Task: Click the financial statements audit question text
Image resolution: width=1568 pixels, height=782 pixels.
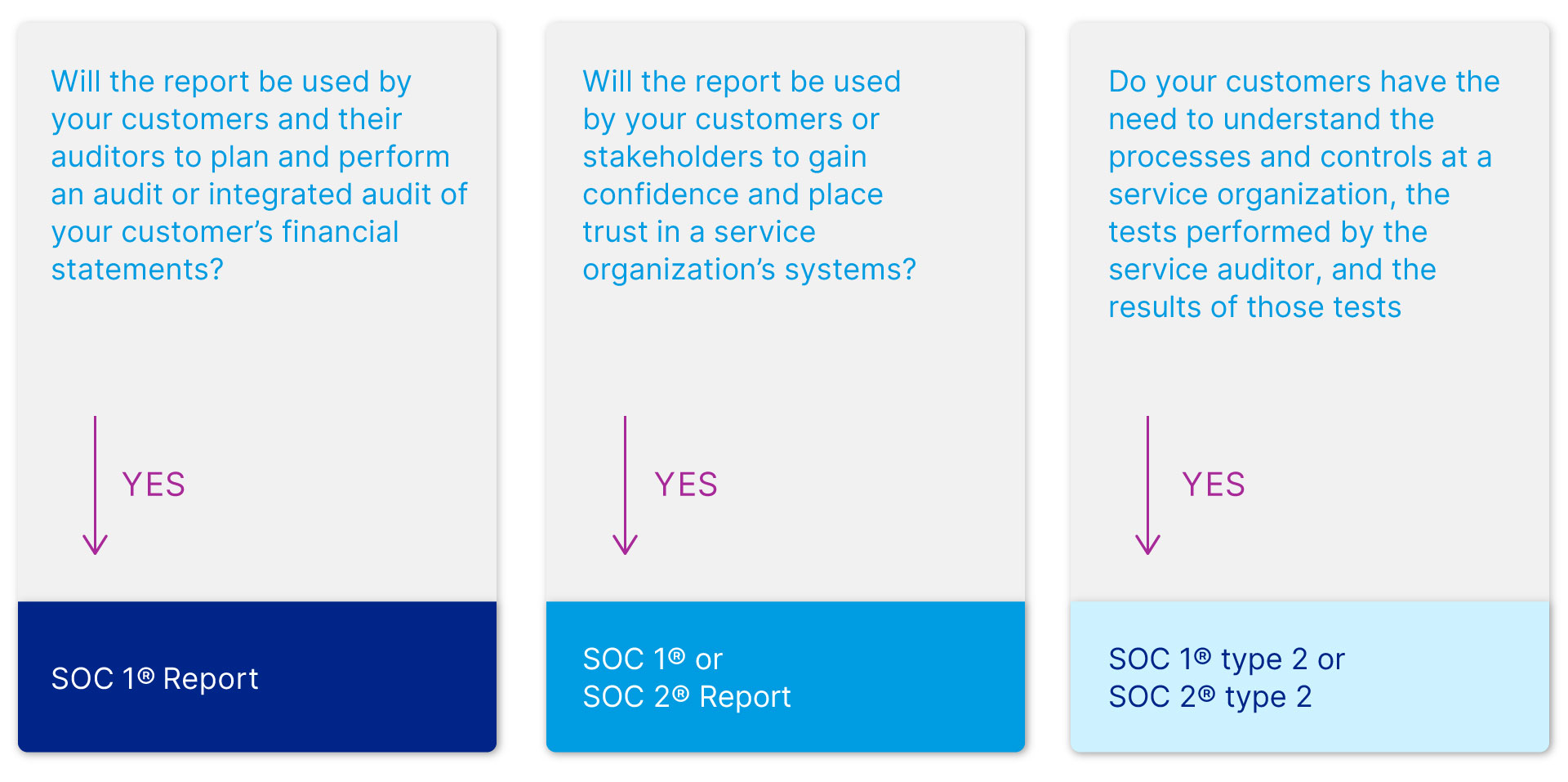Action: [x=259, y=176]
